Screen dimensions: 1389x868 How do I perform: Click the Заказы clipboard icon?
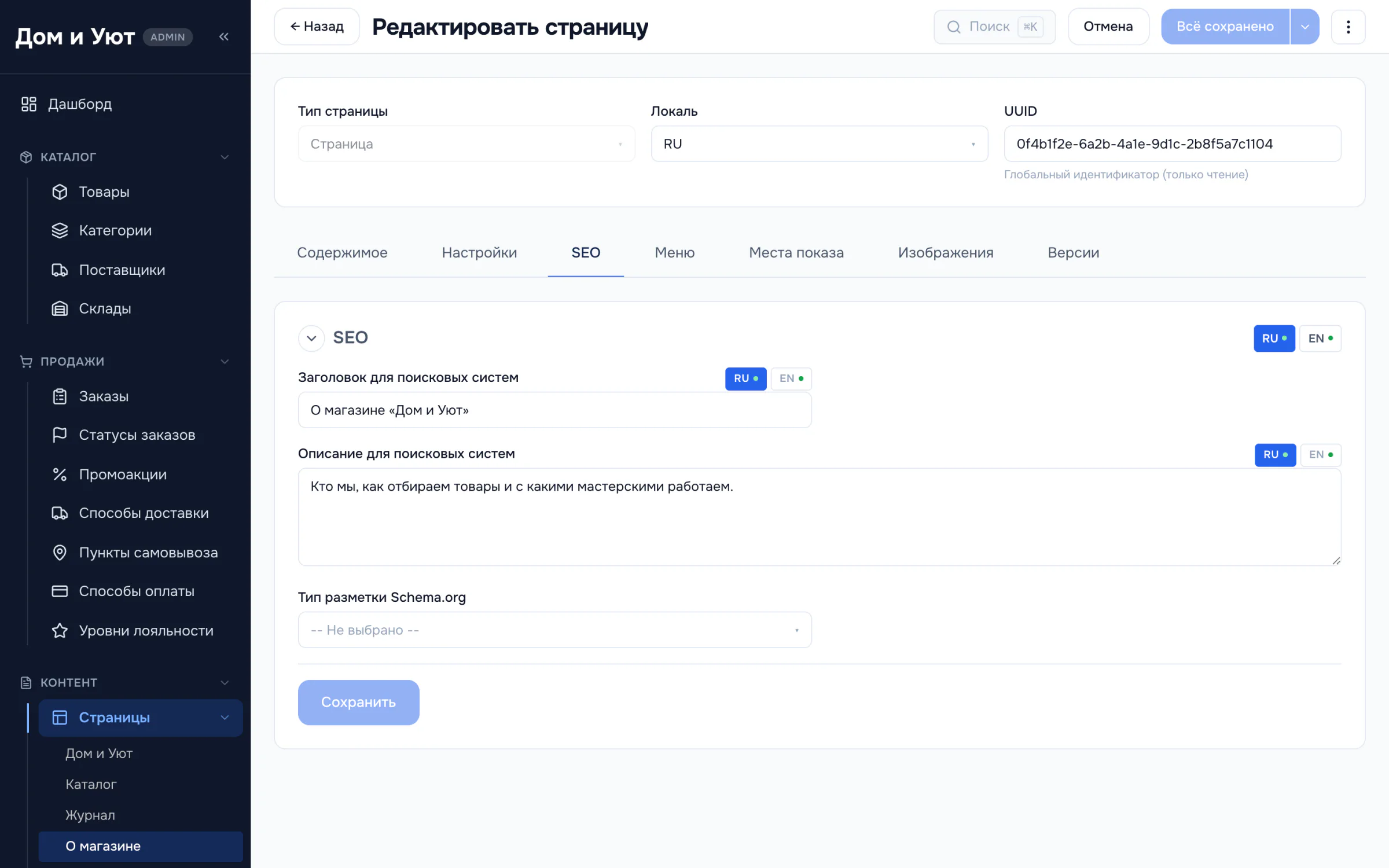[60, 396]
